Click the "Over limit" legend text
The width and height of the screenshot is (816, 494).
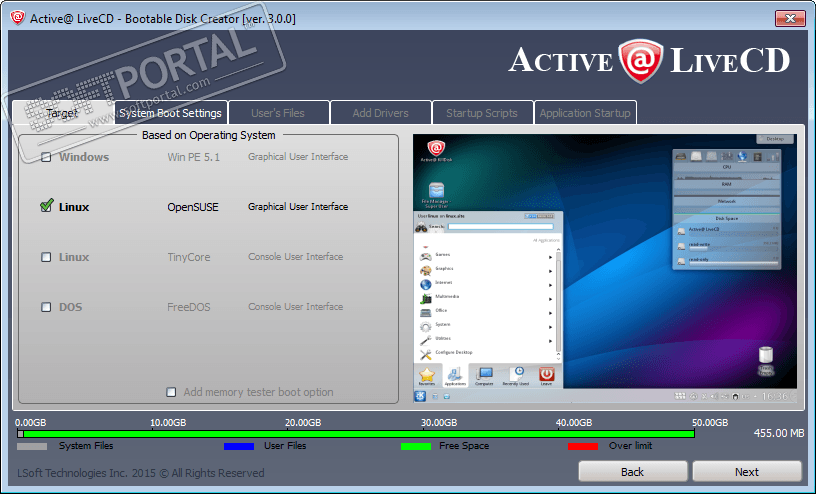pyautogui.click(x=631, y=446)
